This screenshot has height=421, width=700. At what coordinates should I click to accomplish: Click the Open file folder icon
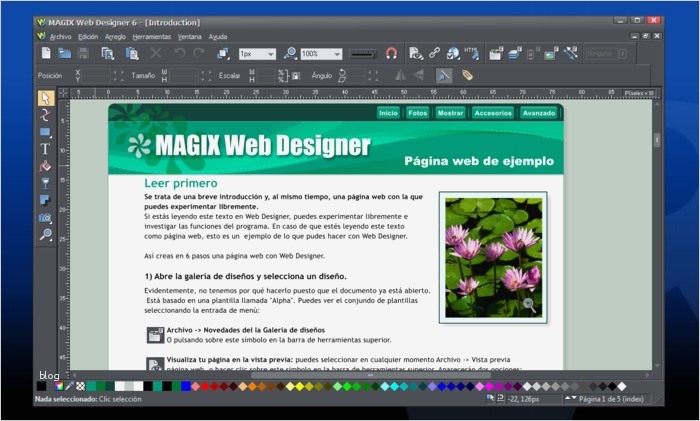coord(65,53)
